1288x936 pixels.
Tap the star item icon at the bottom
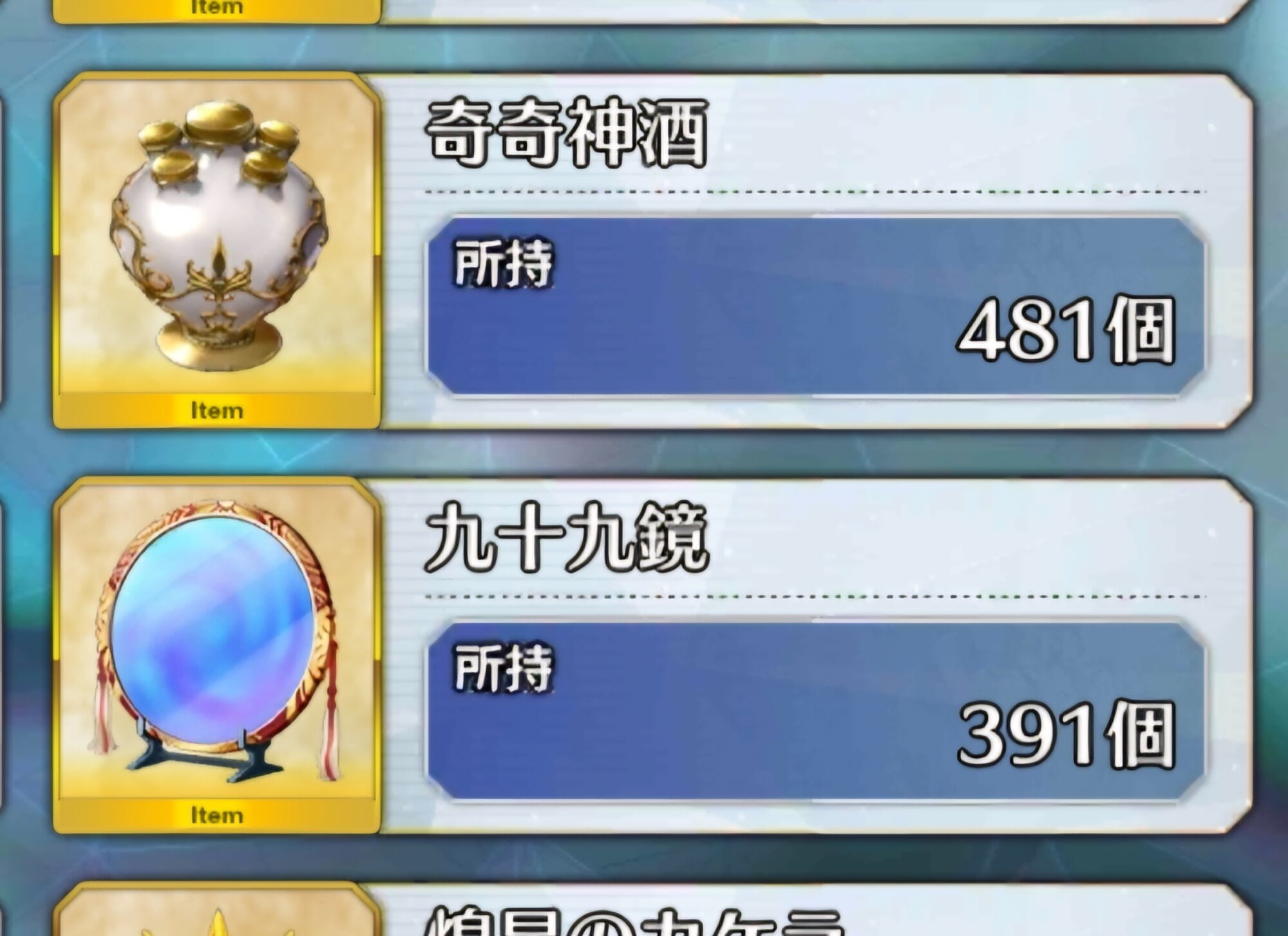[x=217, y=910]
